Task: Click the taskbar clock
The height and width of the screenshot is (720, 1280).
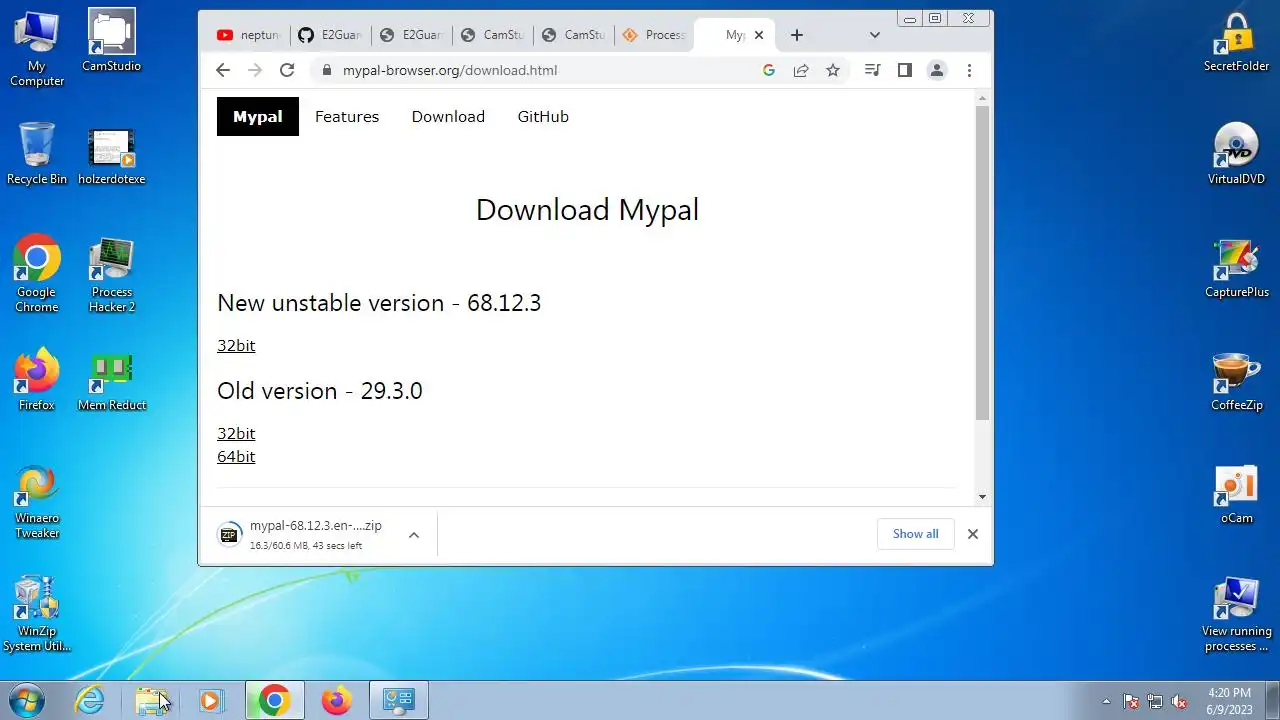Action: pyautogui.click(x=1229, y=701)
